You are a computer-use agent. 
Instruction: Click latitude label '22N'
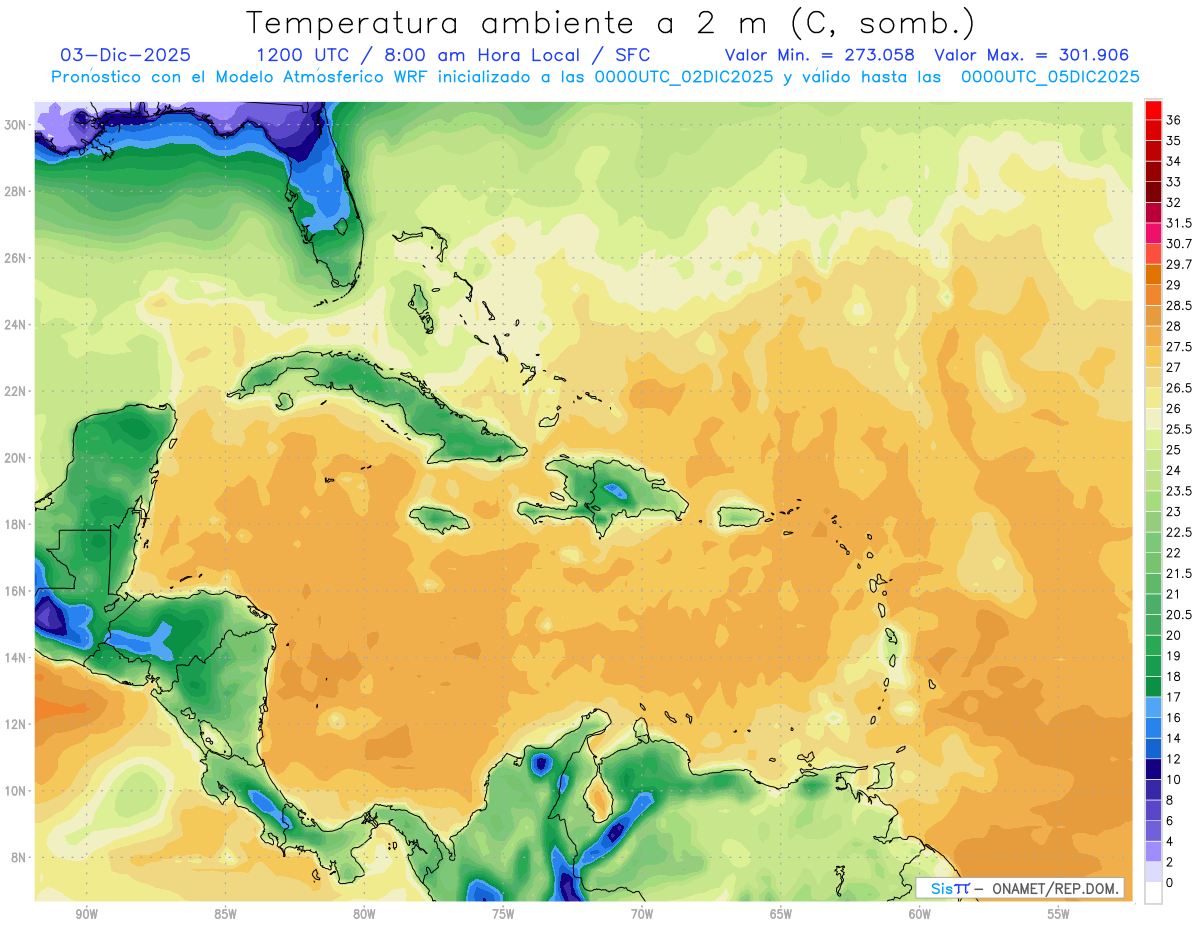[15, 391]
